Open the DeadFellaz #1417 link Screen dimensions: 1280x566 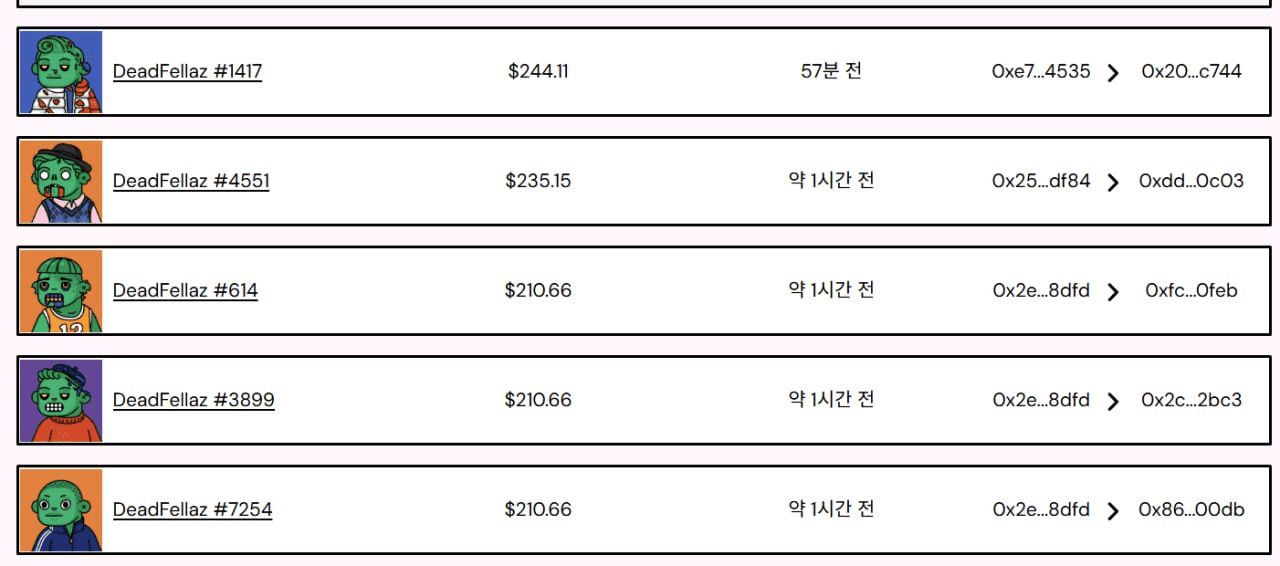pyautogui.click(x=187, y=72)
